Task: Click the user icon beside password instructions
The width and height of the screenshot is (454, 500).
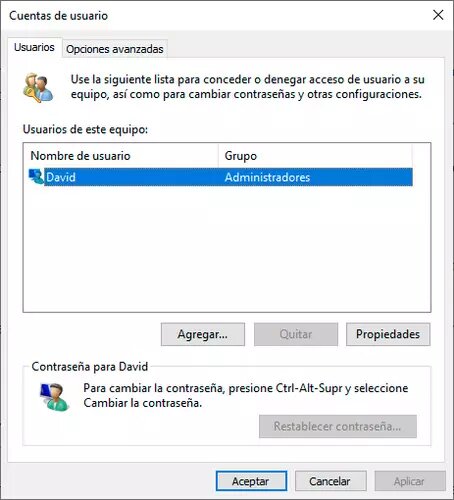Action: click(54, 397)
